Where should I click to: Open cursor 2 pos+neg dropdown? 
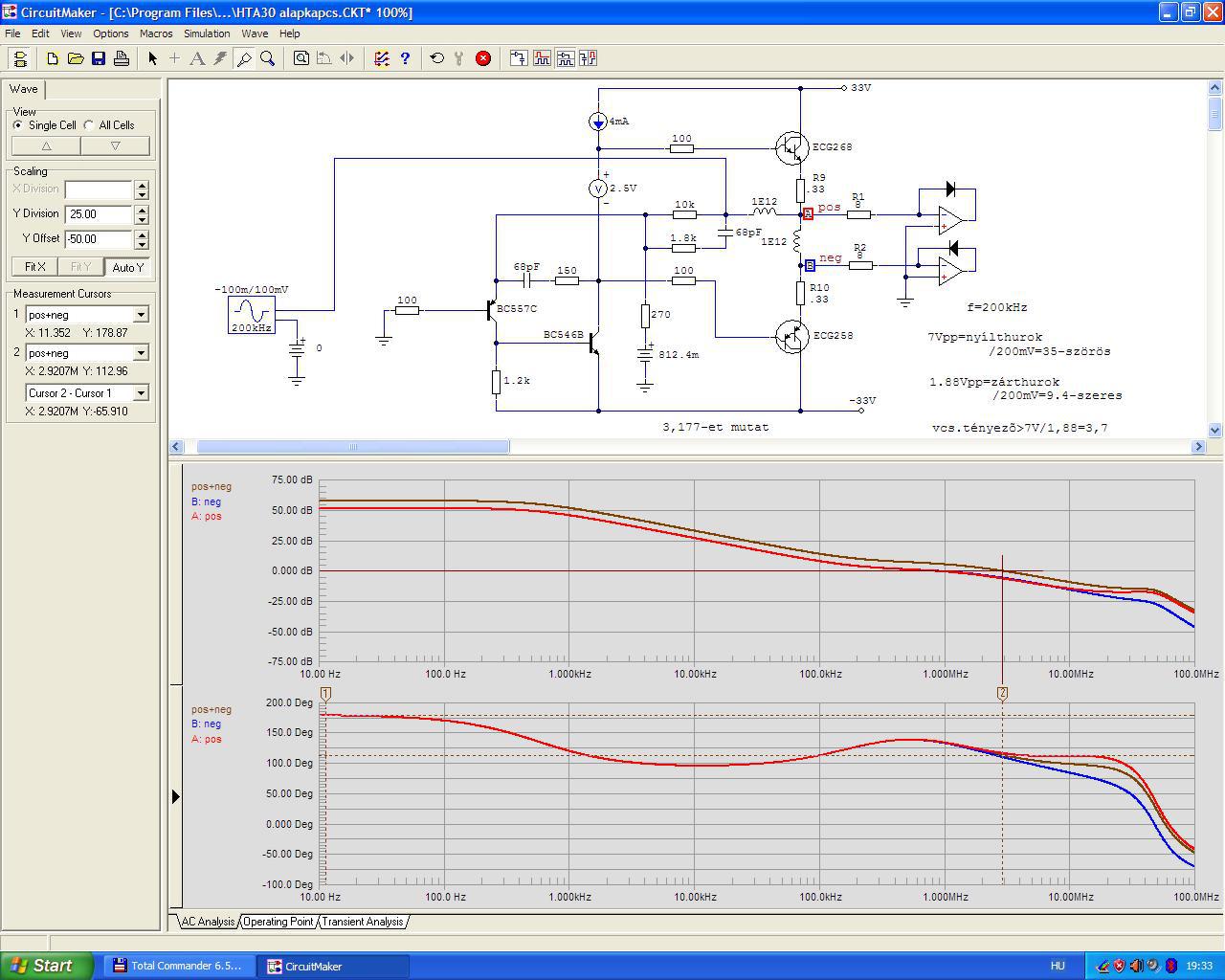click(x=141, y=353)
